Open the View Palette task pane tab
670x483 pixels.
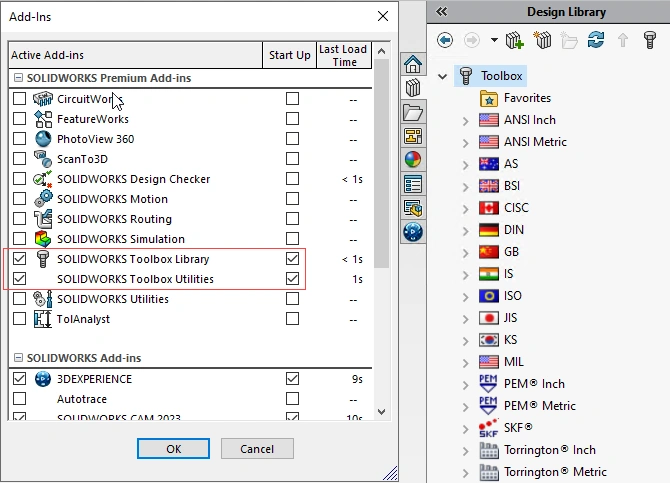413,136
